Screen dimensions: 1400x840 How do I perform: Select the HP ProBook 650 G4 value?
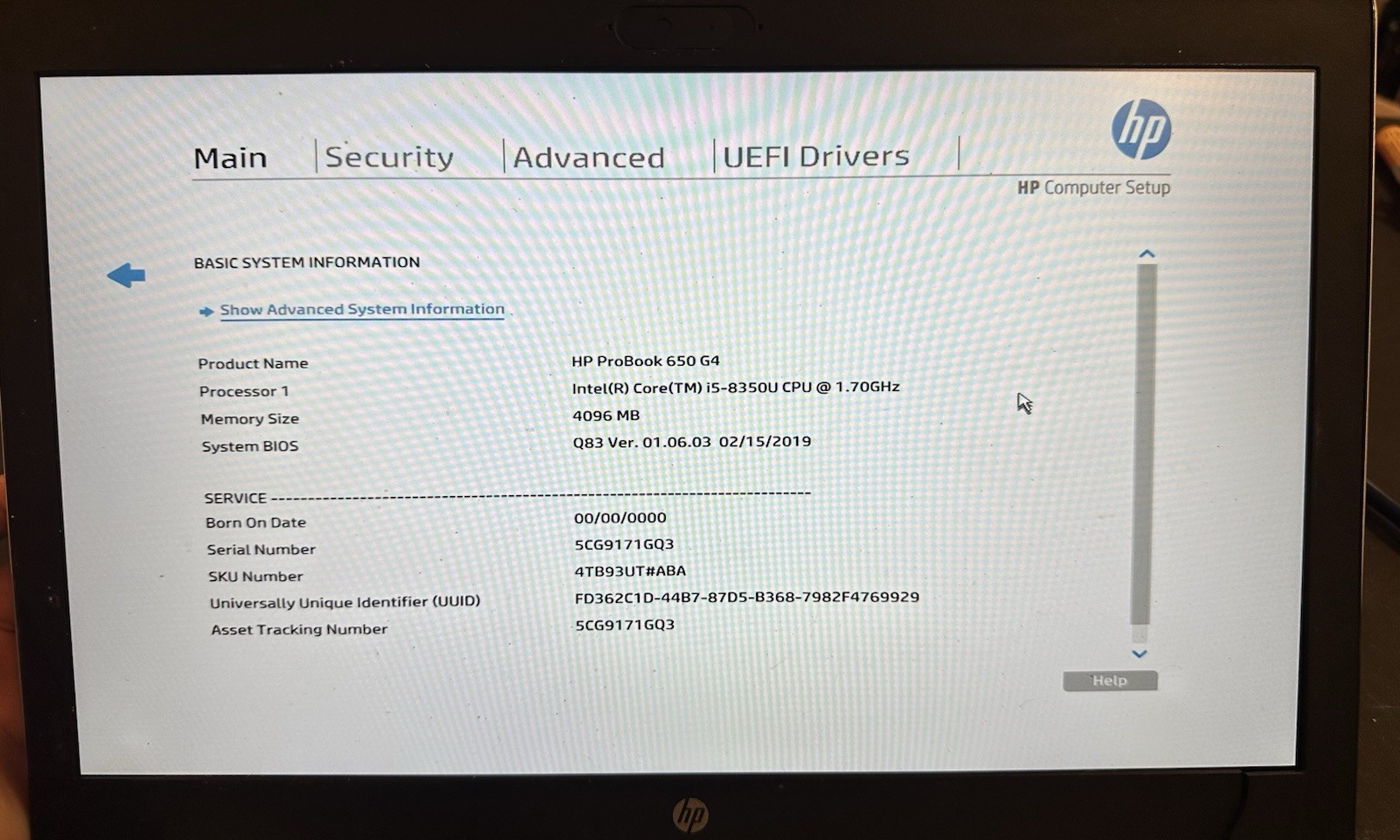point(646,360)
